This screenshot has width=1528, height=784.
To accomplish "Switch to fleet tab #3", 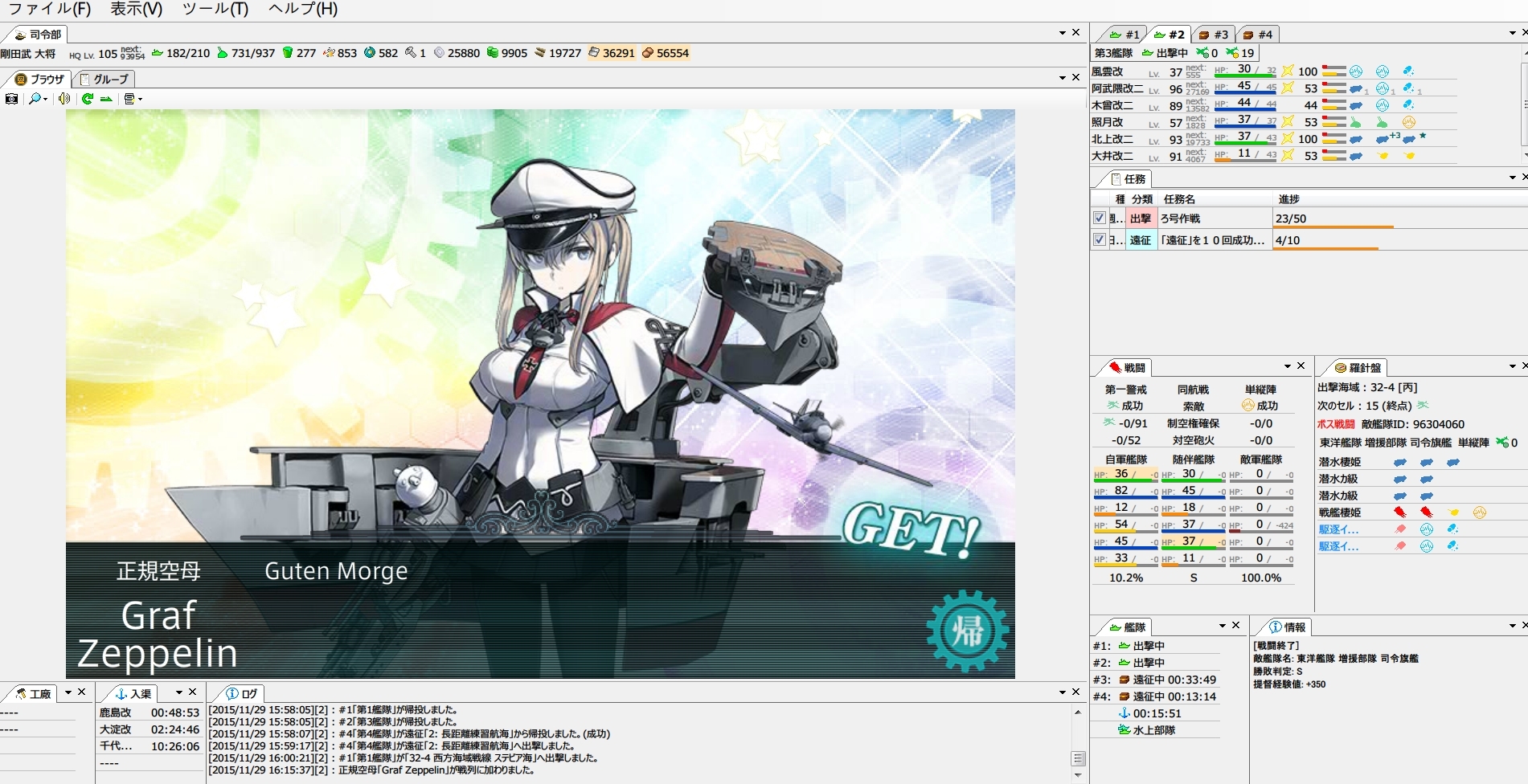I will pos(1214,35).
